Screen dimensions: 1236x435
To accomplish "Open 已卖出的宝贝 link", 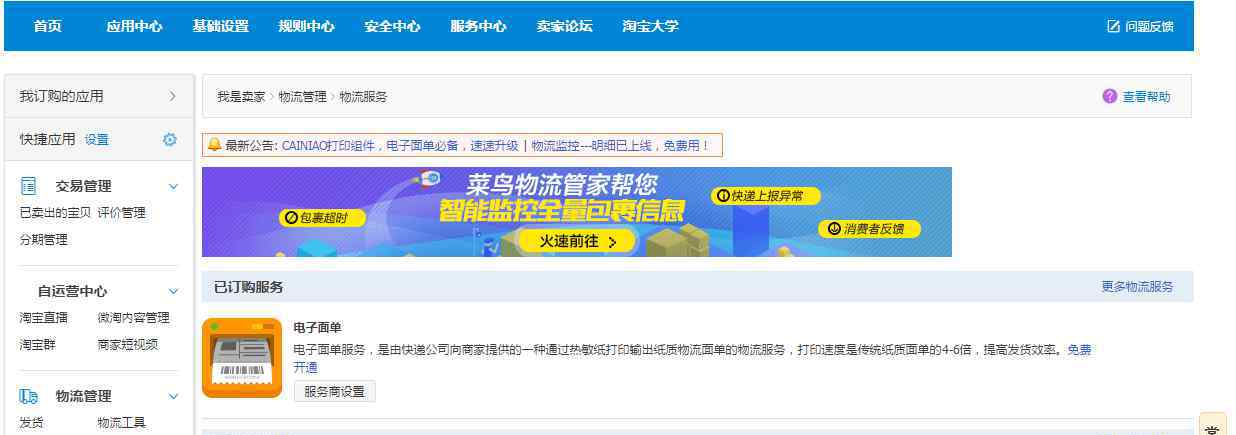I will click(55, 213).
